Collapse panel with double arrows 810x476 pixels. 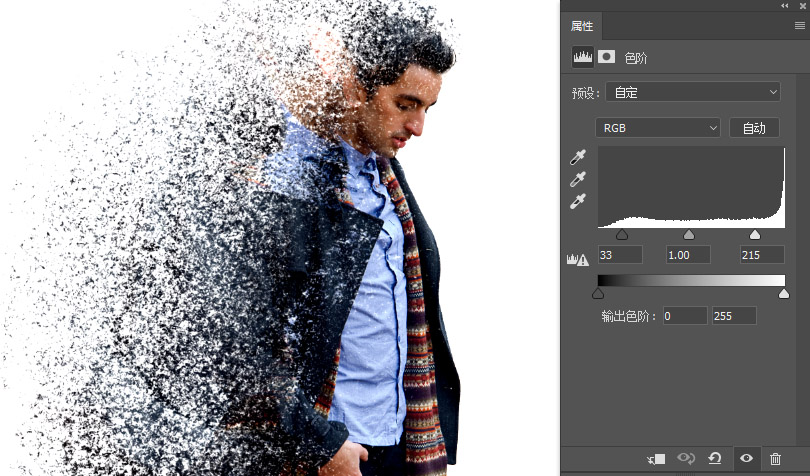point(785,6)
